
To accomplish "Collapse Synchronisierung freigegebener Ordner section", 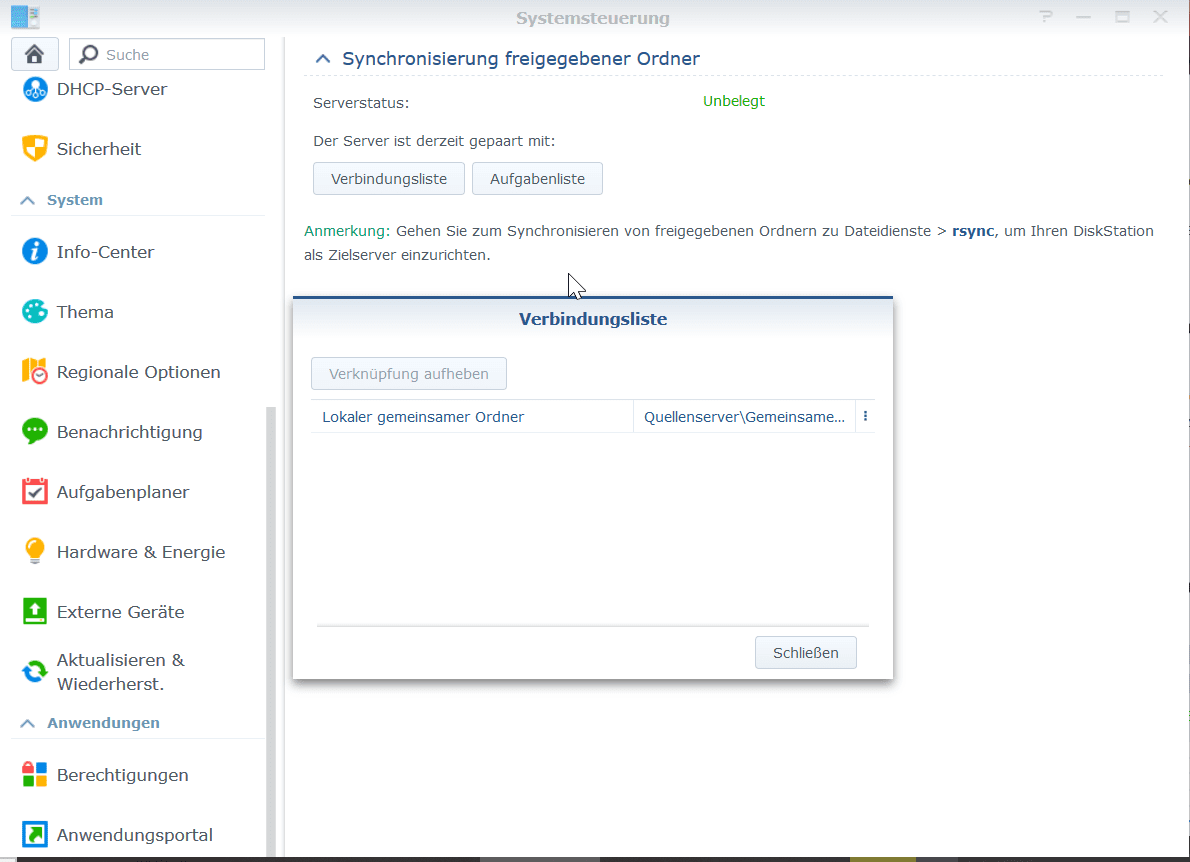I will click(x=322, y=59).
